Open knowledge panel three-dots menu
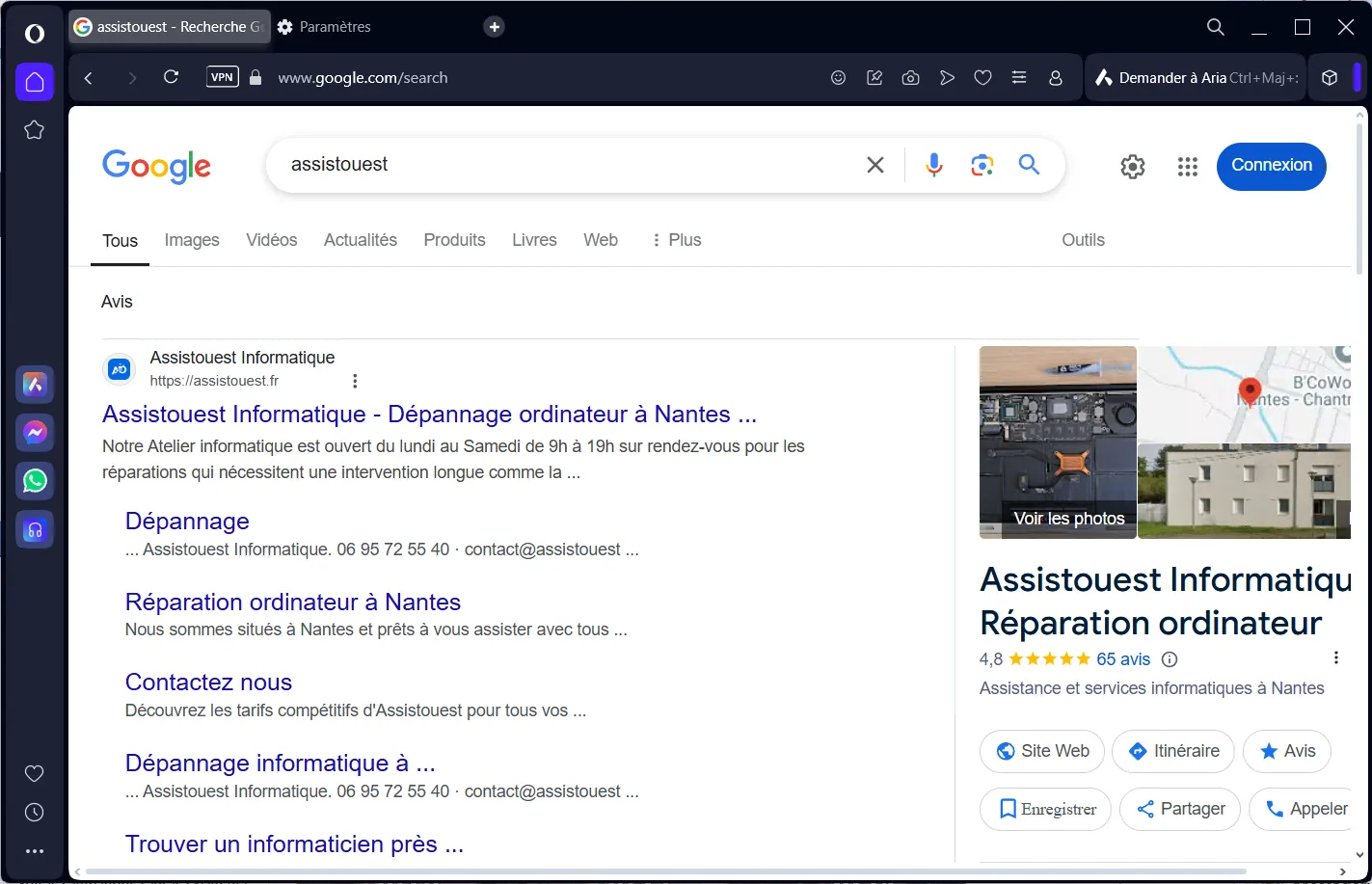Screen dimensions: 1372x884 1335,657
